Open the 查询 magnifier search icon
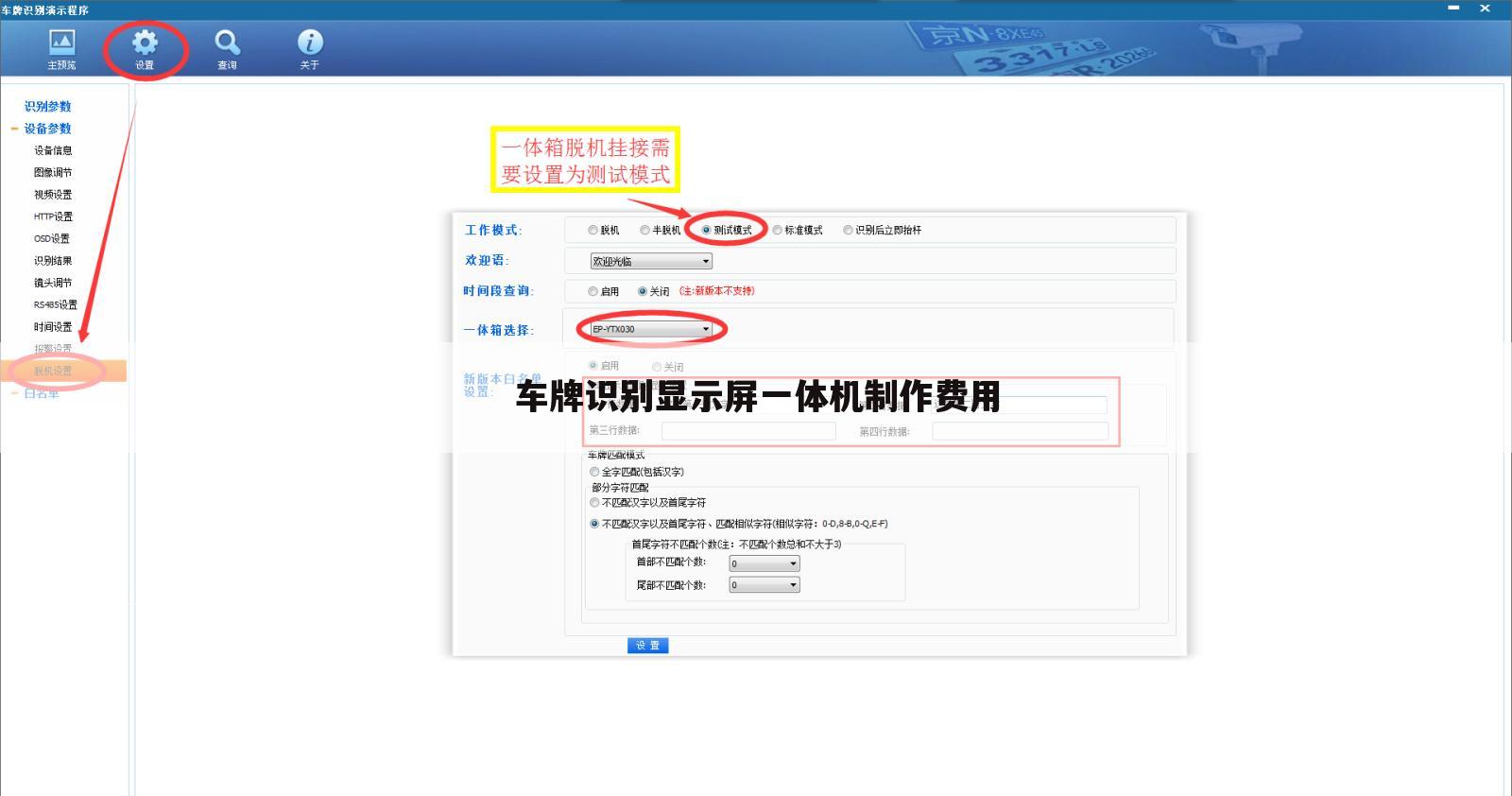The height and width of the screenshot is (796, 1512). pos(227,48)
